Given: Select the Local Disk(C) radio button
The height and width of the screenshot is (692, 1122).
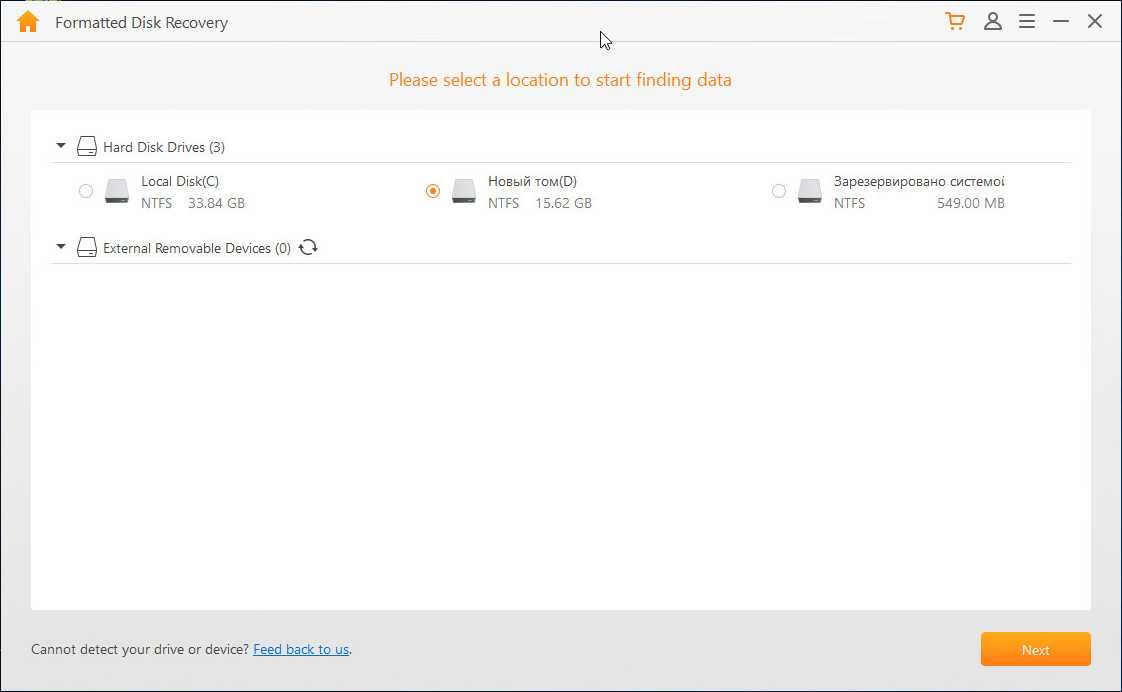Looking at the screenshot, I should coord(86,191).
